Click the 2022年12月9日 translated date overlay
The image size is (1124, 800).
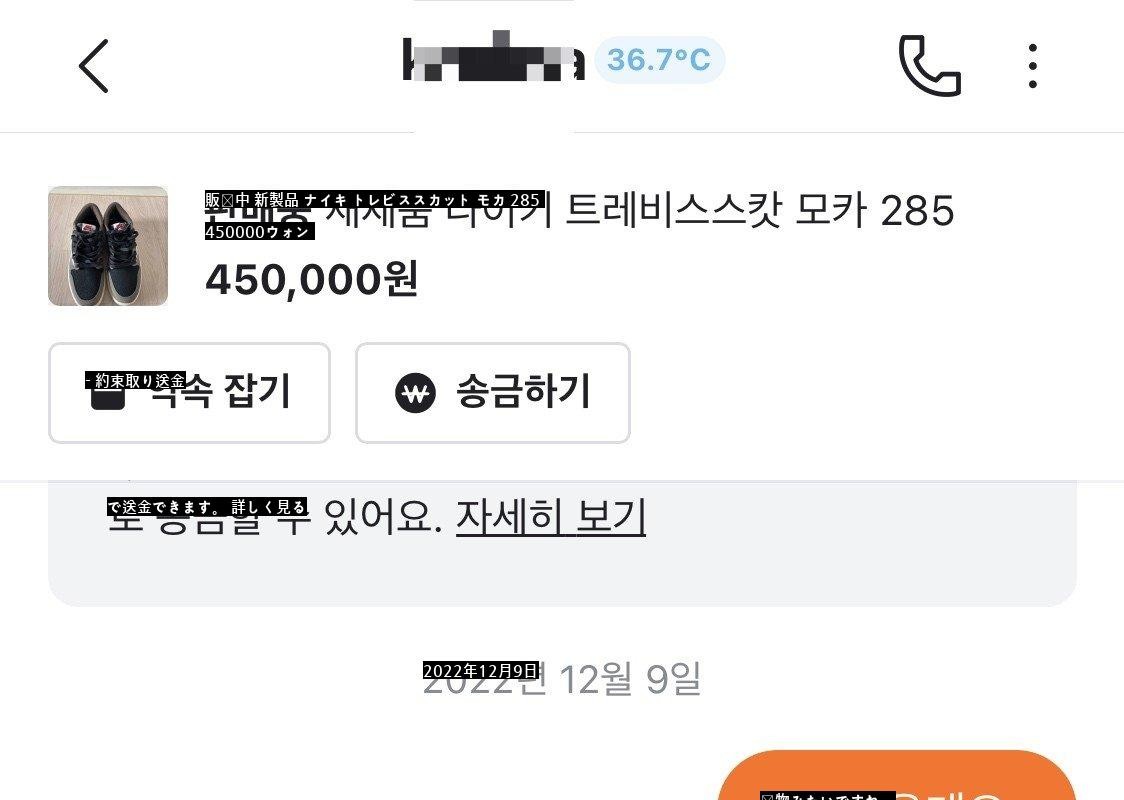(480, 670)
